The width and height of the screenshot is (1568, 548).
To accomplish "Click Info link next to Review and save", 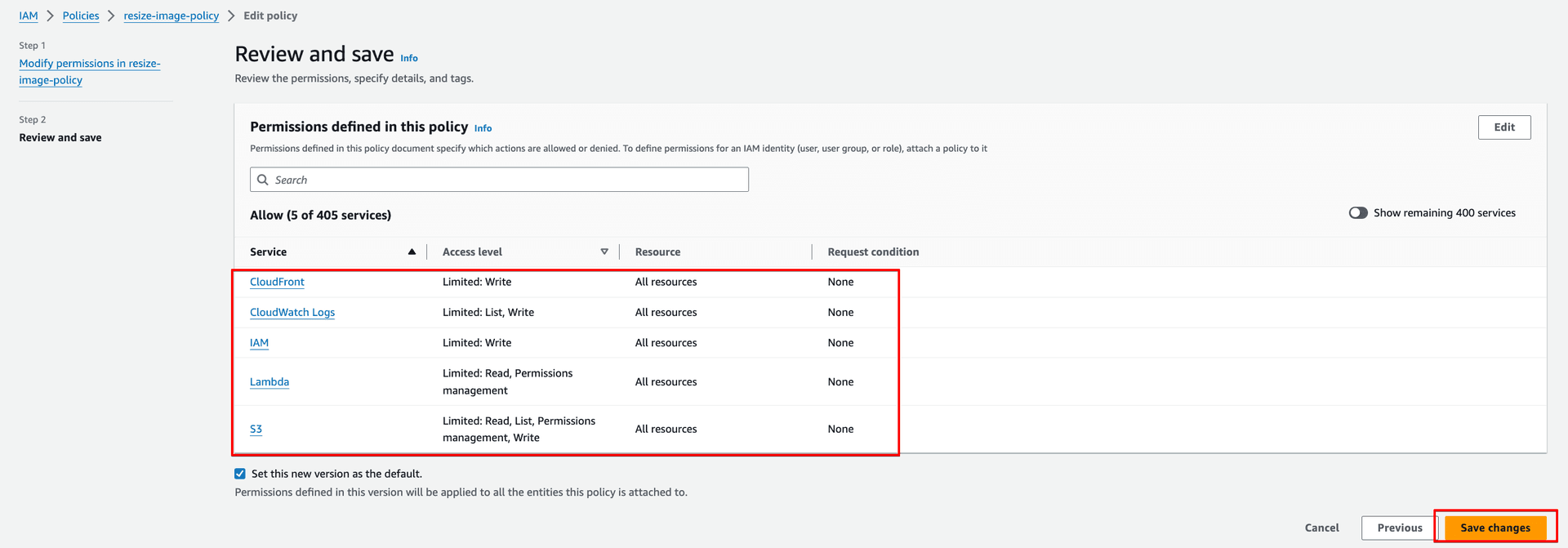I will 409,58.
